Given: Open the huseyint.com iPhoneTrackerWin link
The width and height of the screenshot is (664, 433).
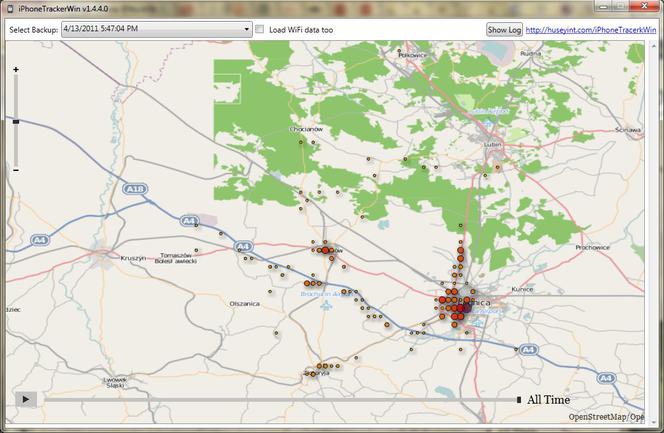Looking at the screenshot, I should 591,30.
